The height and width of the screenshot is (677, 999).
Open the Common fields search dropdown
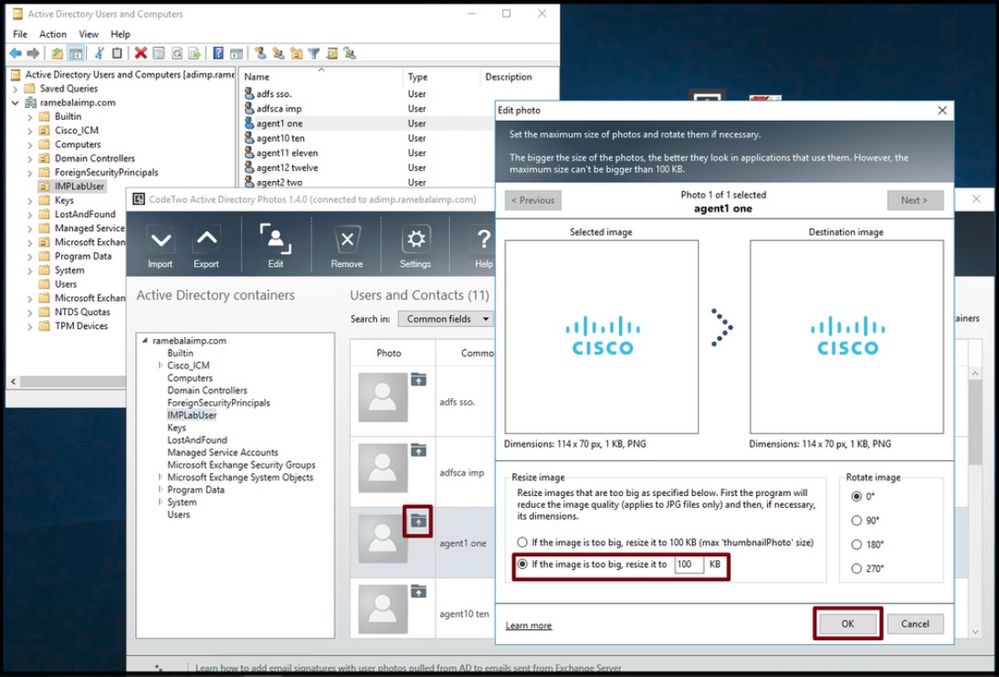(445, 318)
